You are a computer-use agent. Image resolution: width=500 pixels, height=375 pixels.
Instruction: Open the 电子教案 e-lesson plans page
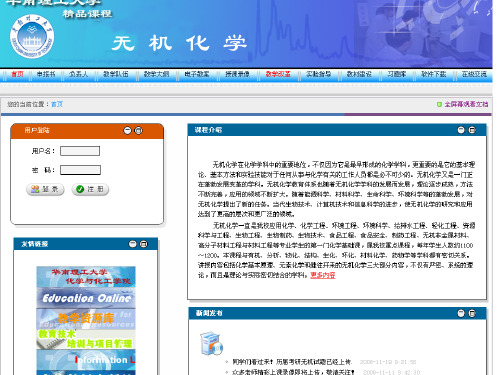(x=197, y=74)
